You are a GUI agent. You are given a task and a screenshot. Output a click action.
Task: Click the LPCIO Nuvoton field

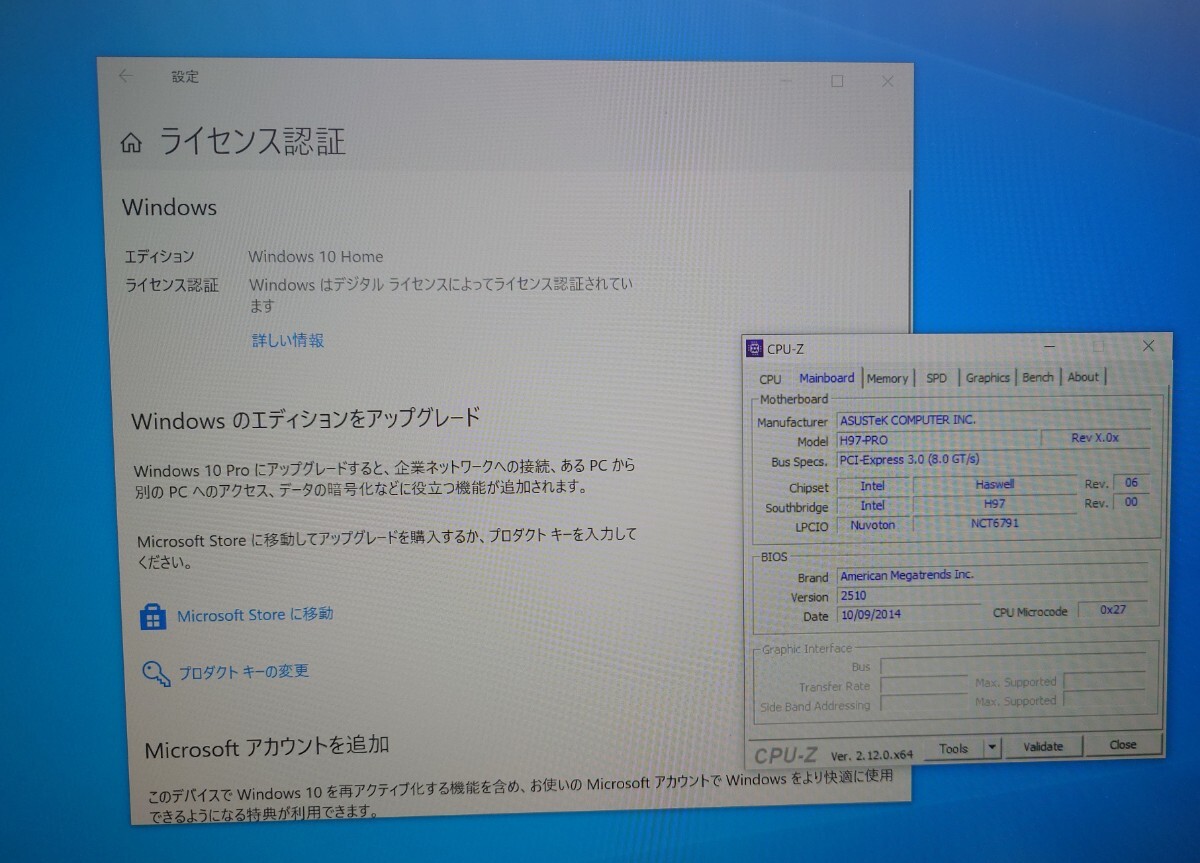point(872,525)
